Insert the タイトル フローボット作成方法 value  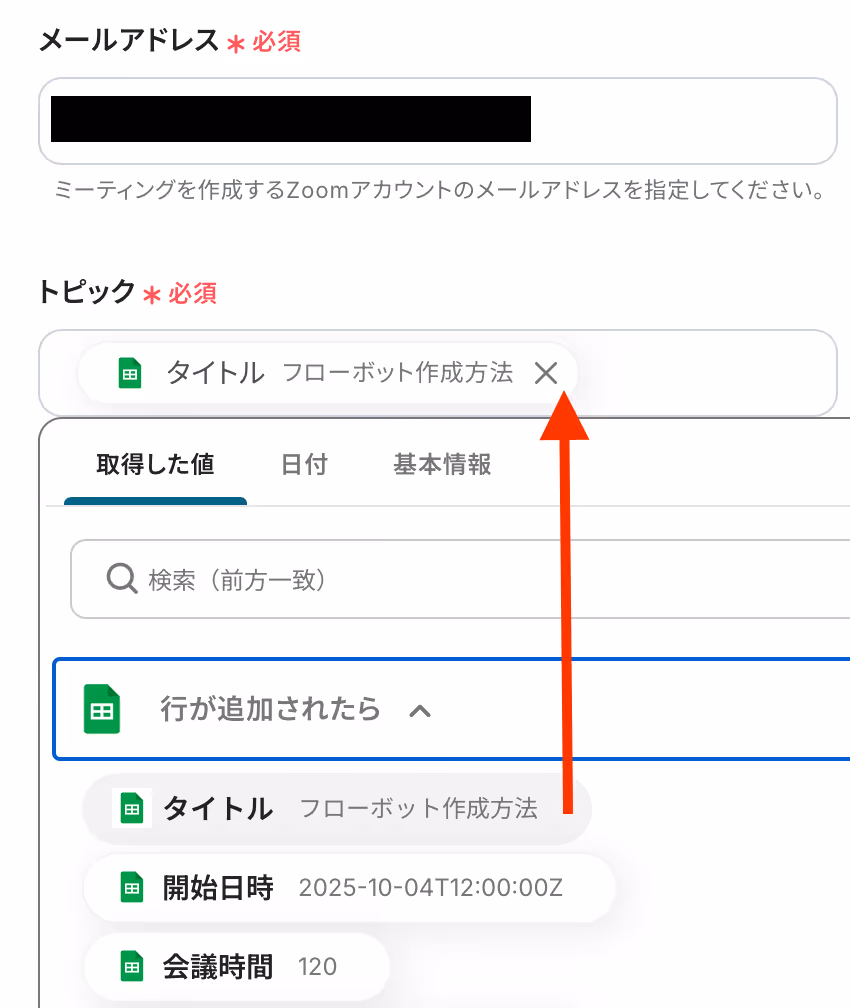point(338,809)
